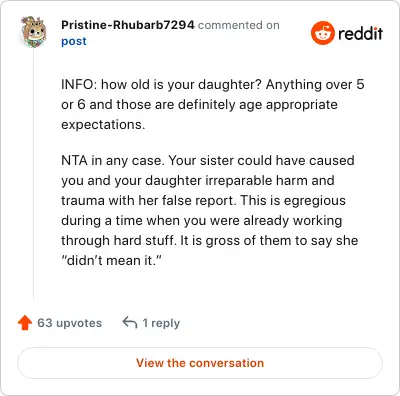Collapse comment via vertical thread line
The image size is (400, 396).
(x=34, y=173)
